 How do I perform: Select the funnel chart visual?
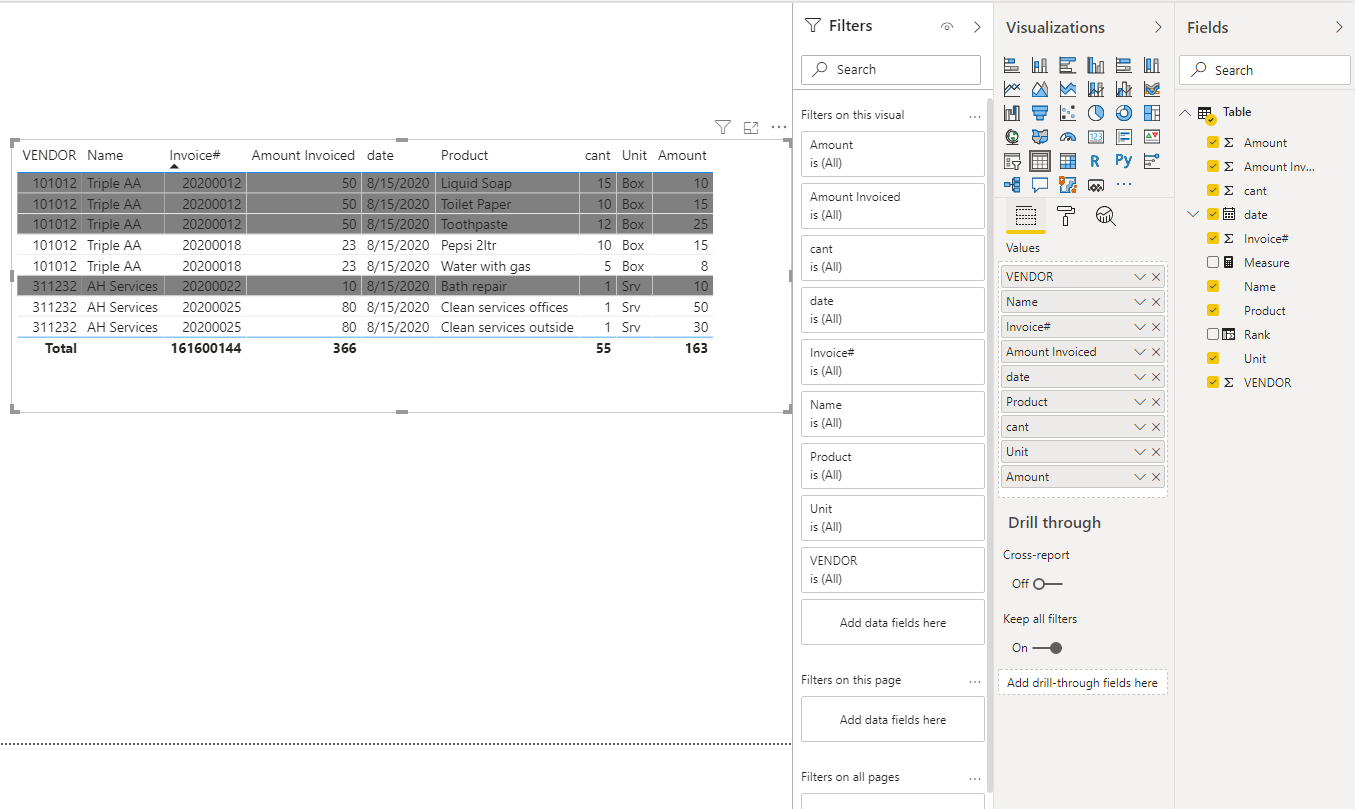click(1040, 113)
